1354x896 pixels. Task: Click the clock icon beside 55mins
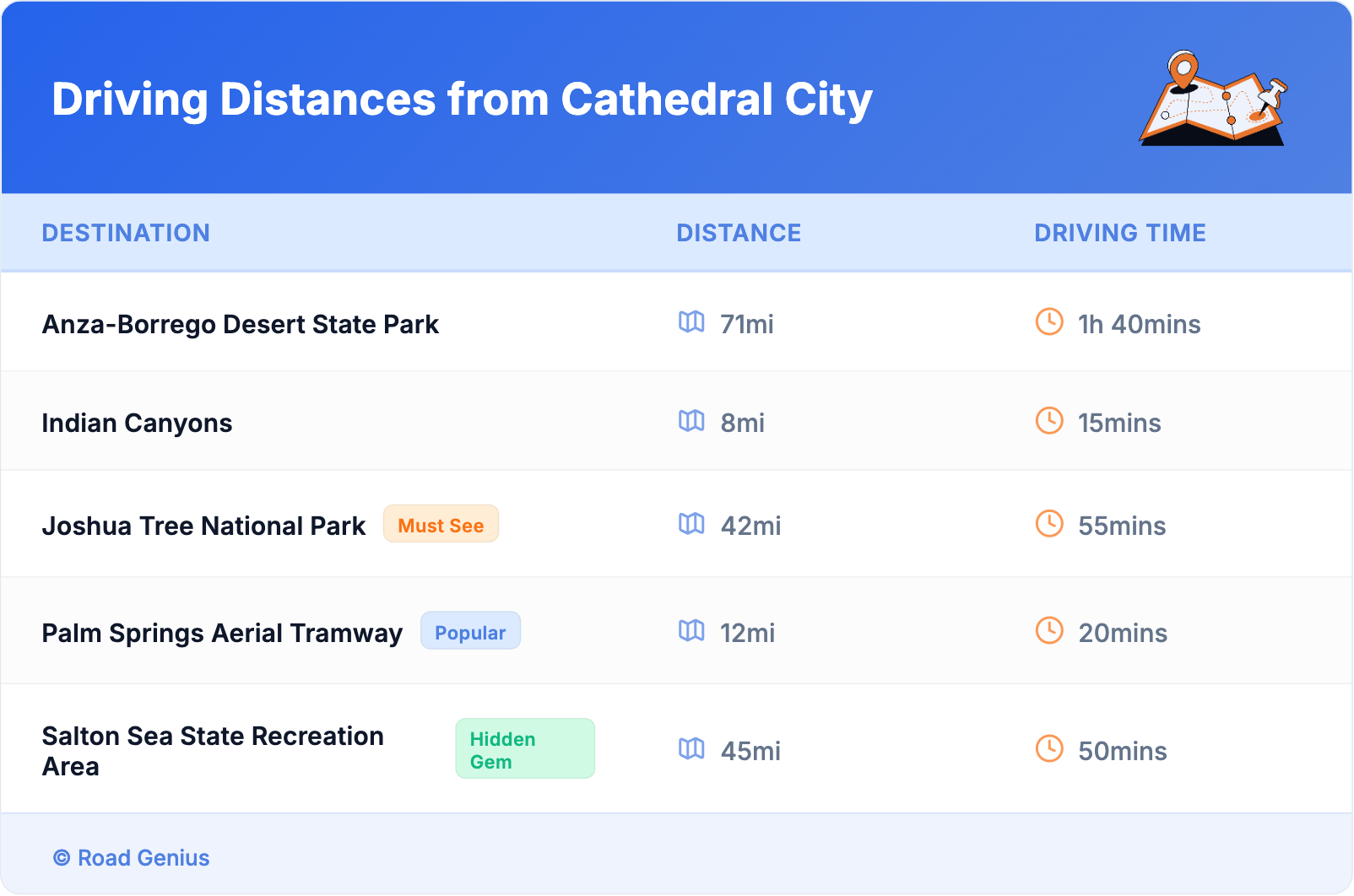(x=1049, y=524)
